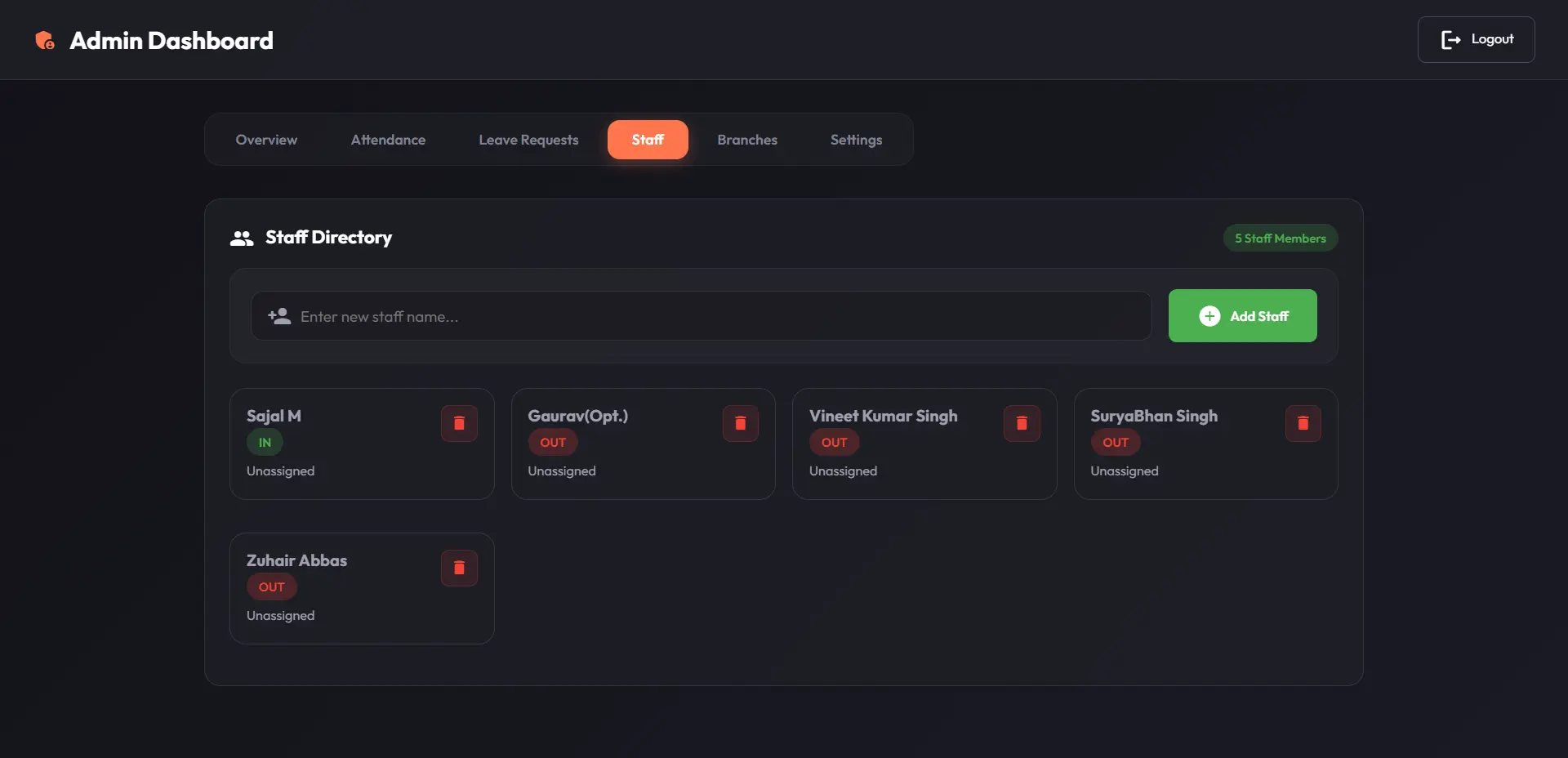Open the Overview tab
Image resolution: width=1568 pixels, height=758 pixels.
266,140
